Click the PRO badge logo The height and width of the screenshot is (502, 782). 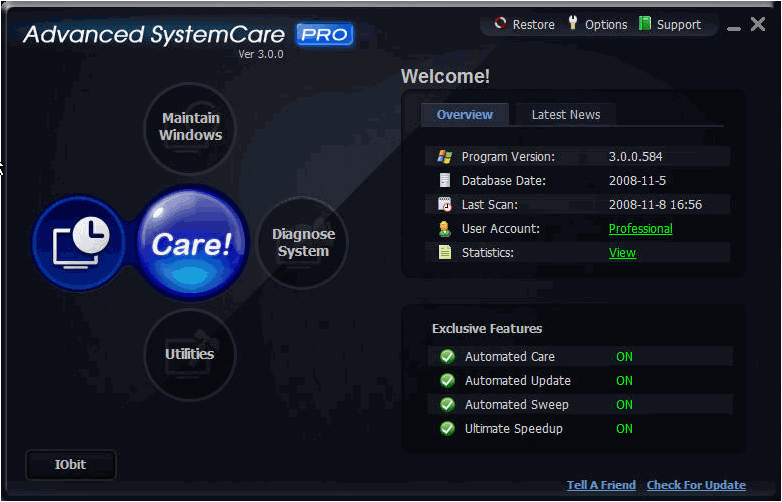[x=325, y=35]
